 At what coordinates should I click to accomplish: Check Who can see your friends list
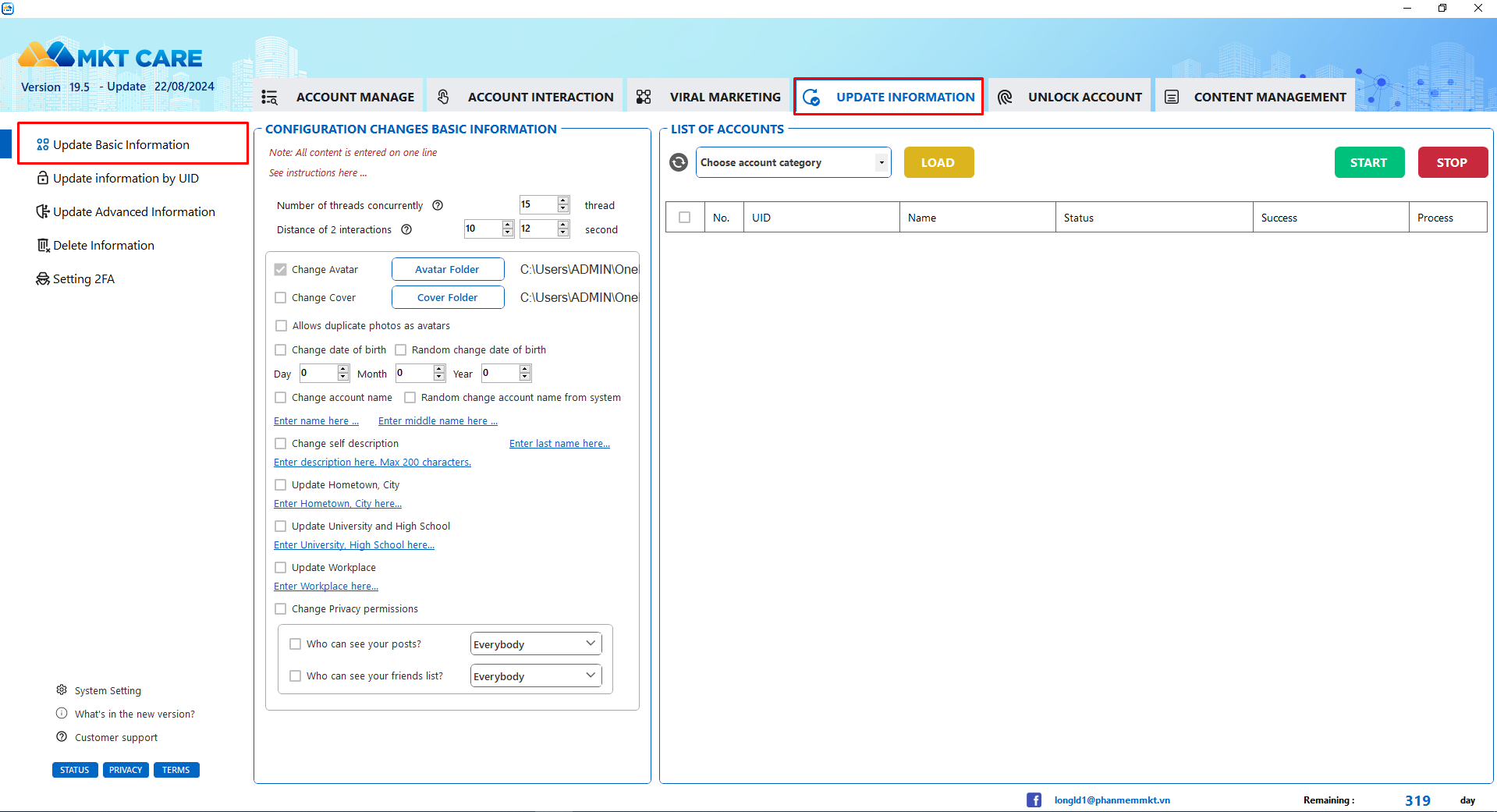click(295, 675)
